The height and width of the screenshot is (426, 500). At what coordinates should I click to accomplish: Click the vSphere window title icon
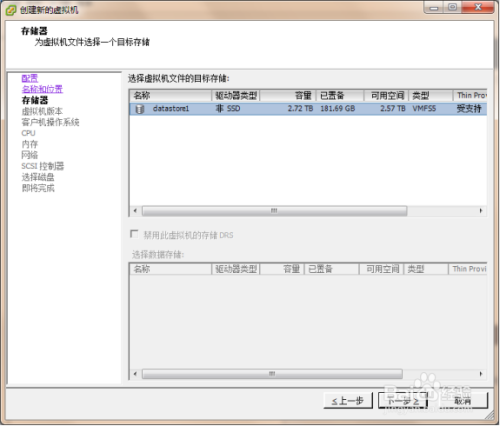point(11,10)
